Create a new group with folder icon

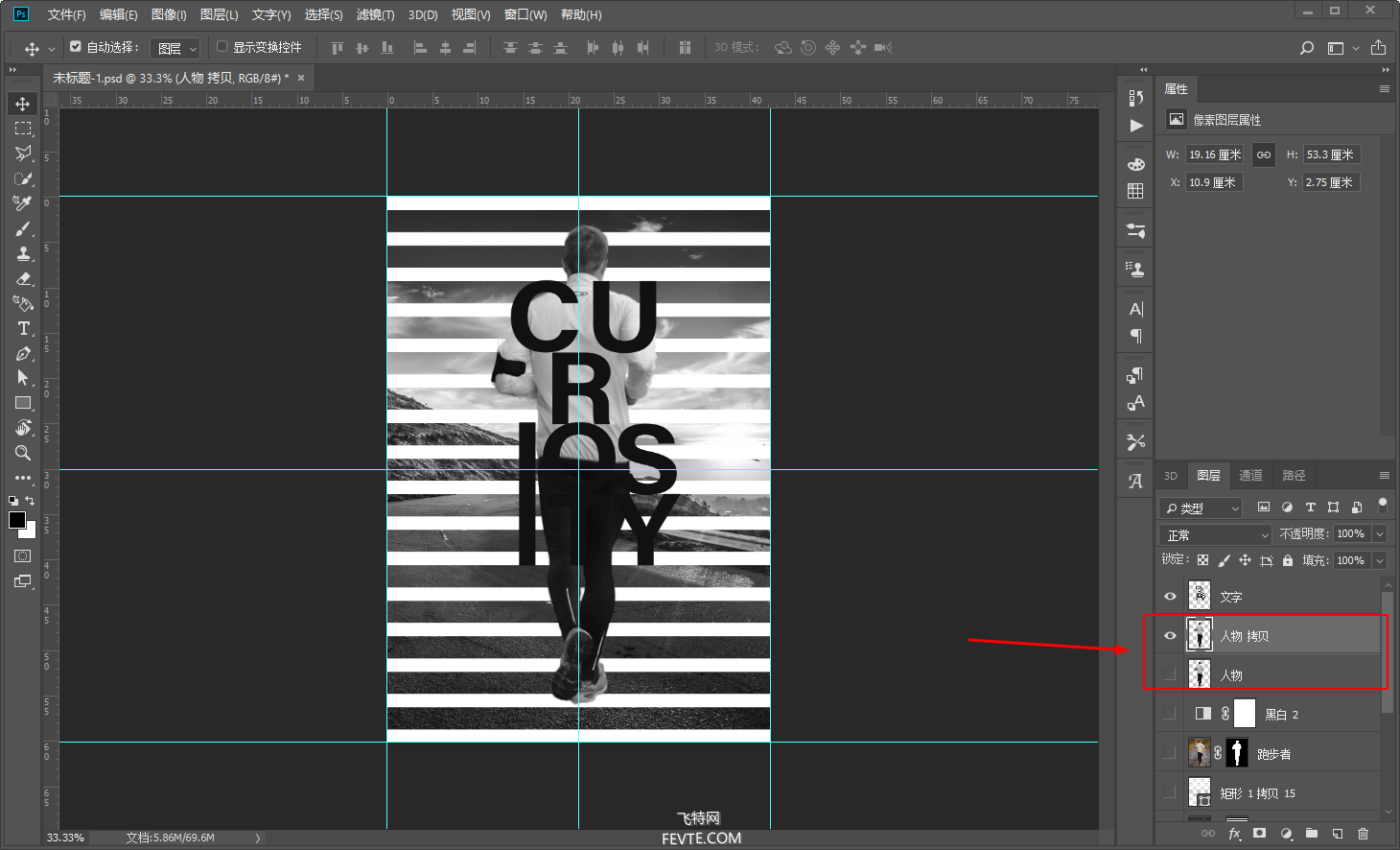1311,834
